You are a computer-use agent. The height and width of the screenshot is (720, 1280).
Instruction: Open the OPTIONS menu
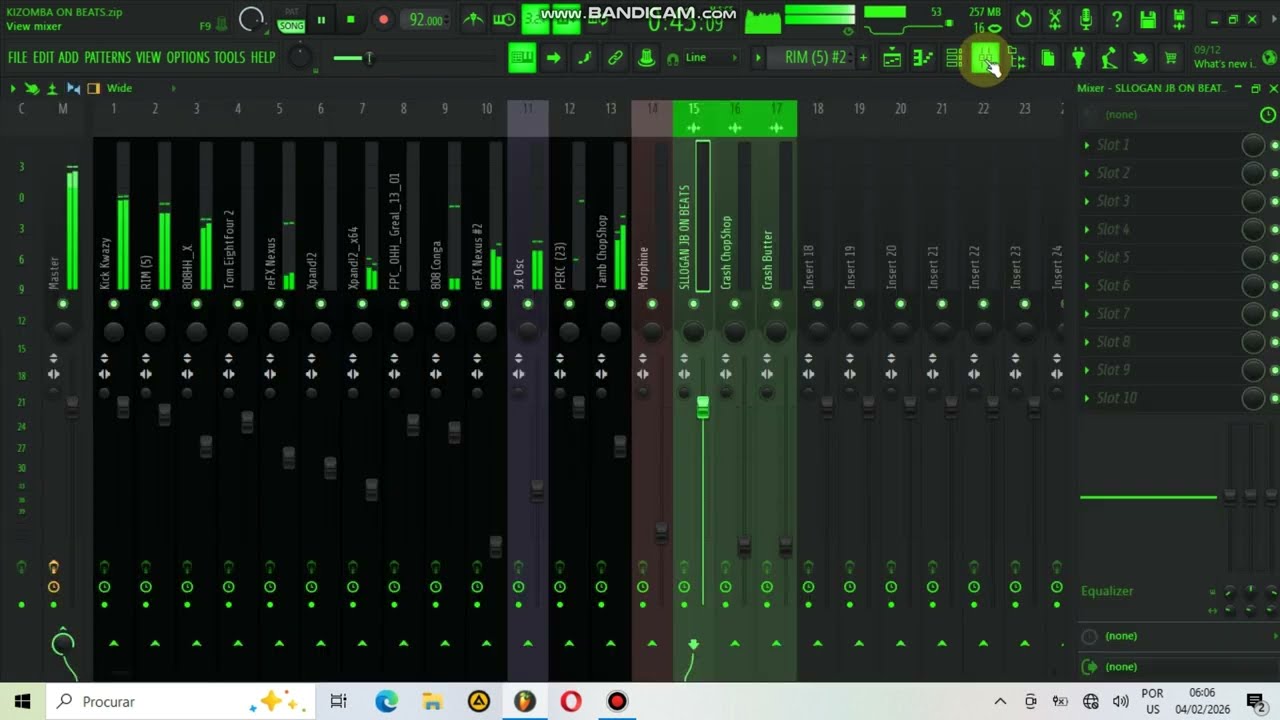187,58
